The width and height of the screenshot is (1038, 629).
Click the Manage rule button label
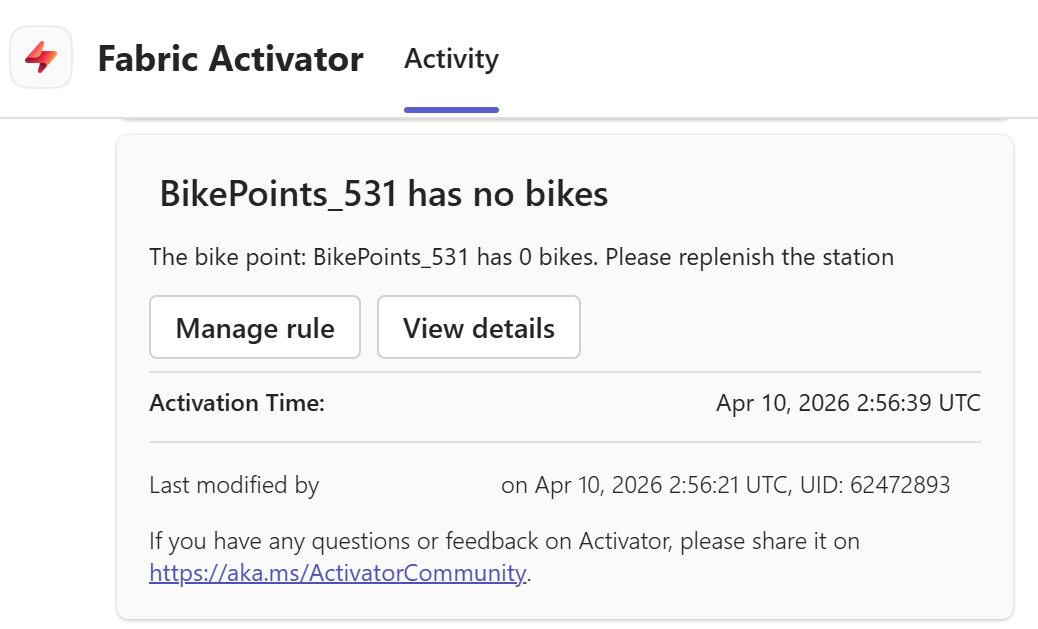point(254,327)
